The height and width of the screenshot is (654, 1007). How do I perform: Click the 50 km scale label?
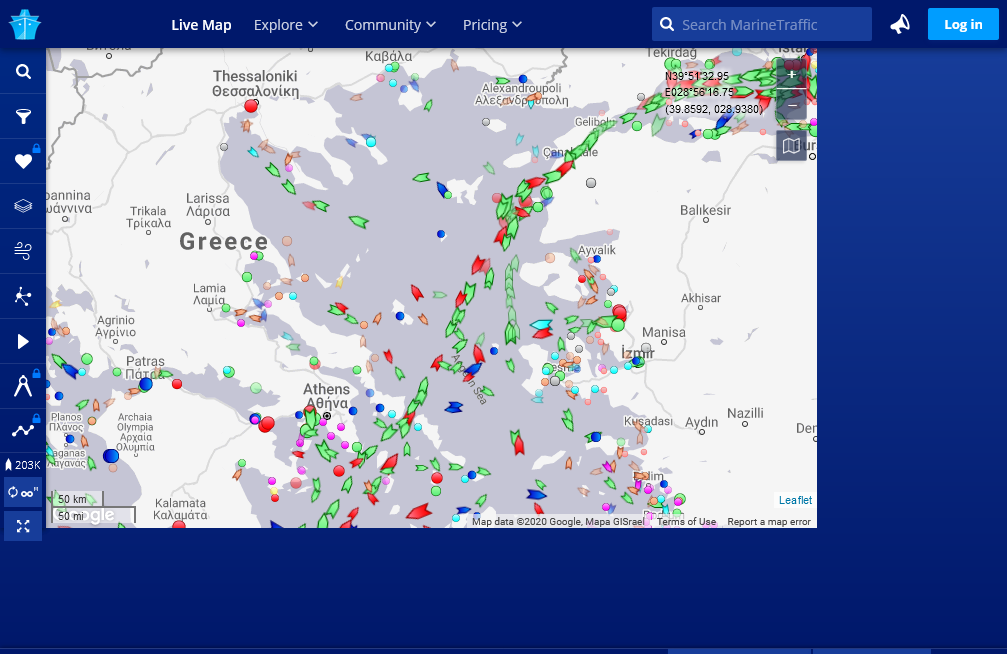click(x=72, y=499)
